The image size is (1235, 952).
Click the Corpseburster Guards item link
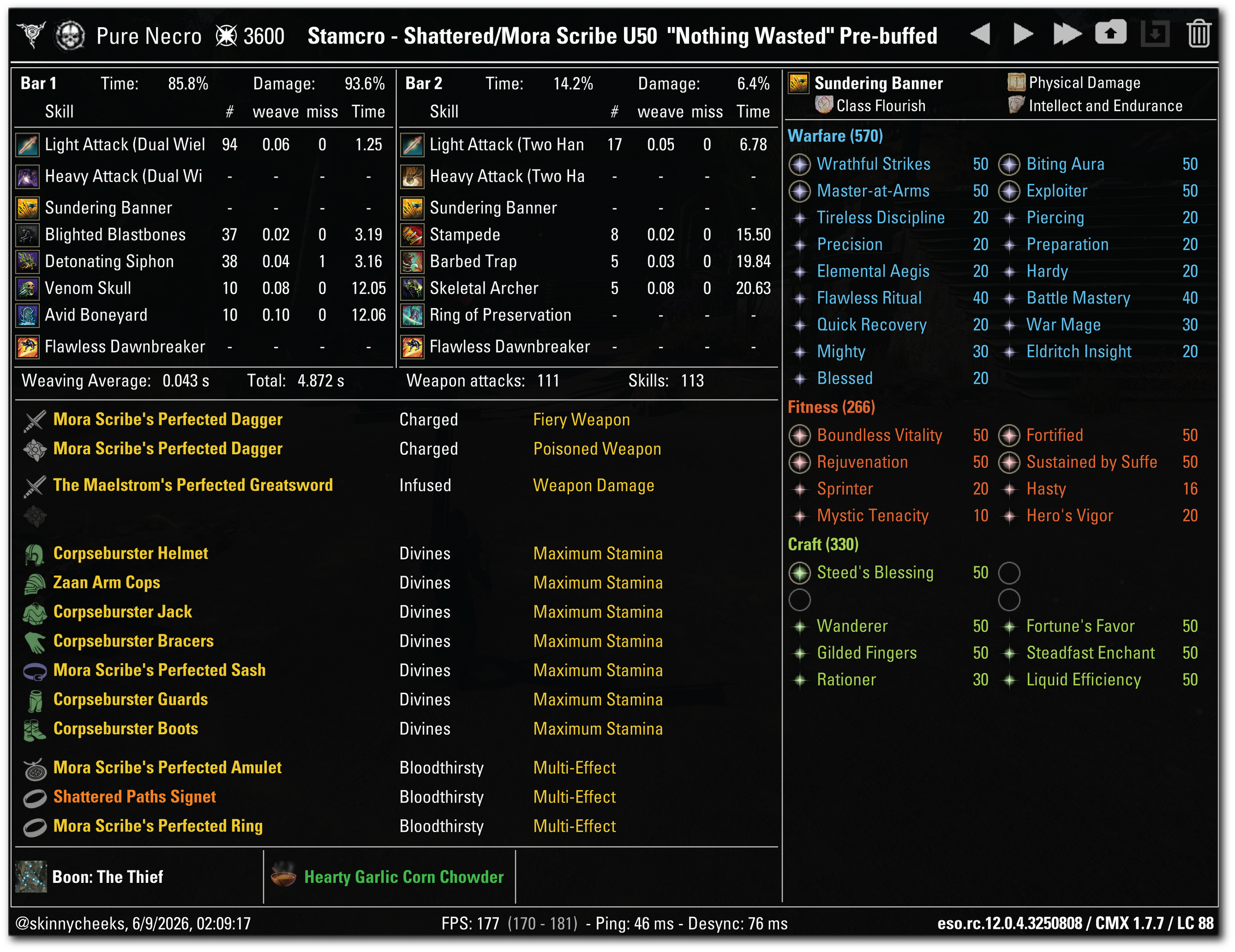click(130, 699)
